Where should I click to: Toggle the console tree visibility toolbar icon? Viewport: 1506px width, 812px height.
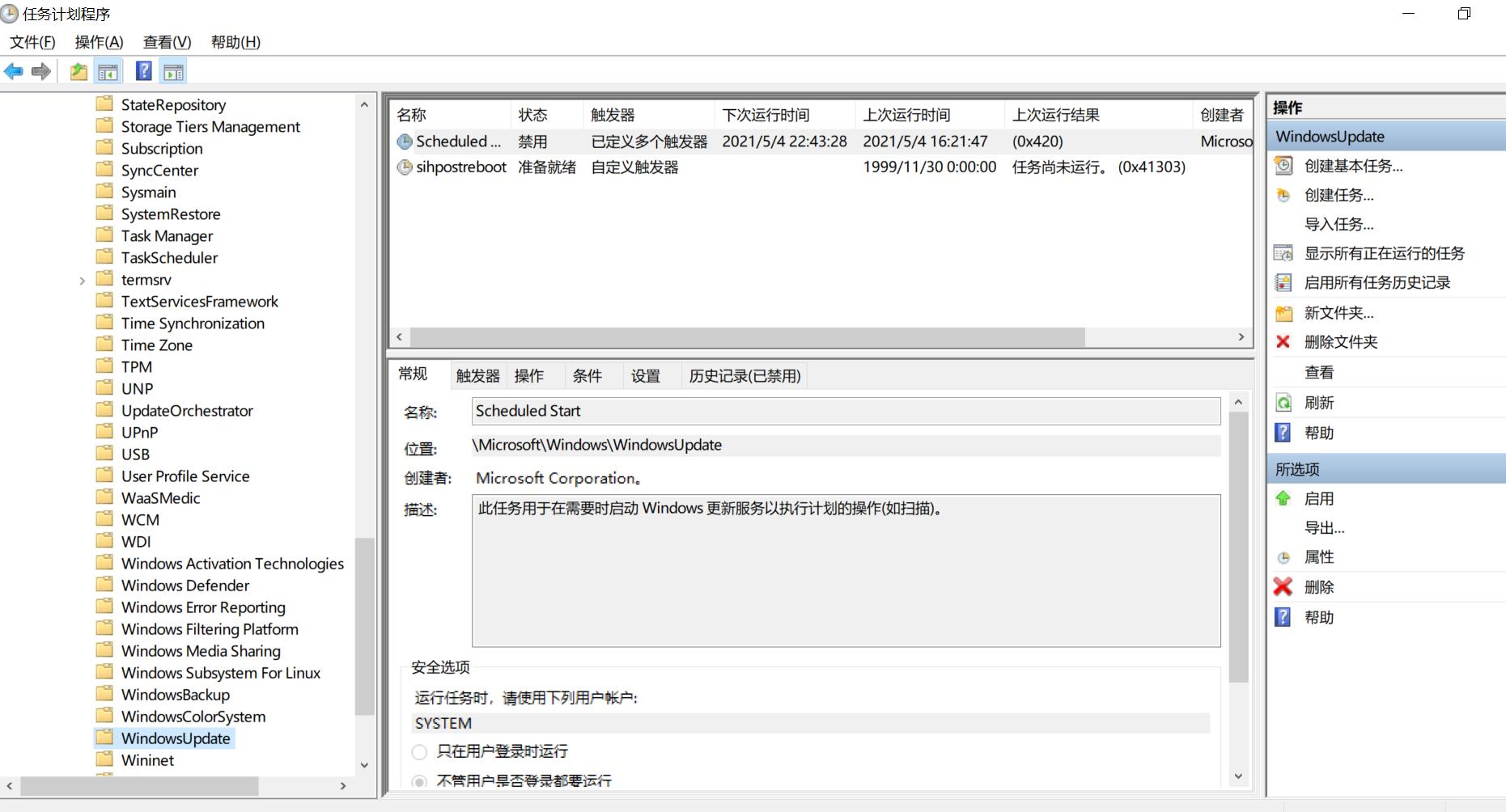point(108,71)
